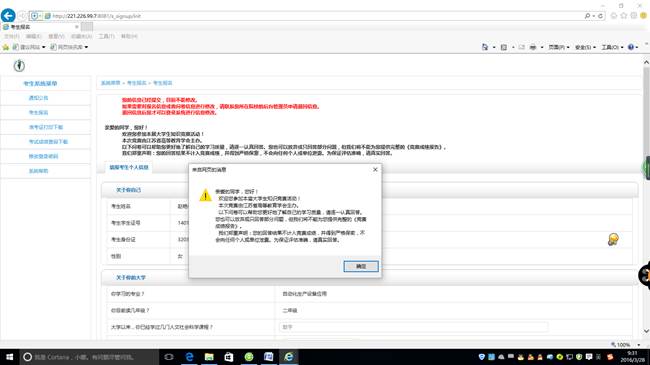This screenshot has width=650, height=365.
Task: Click the page scrollbar down arrow
Action: [646, 331]
